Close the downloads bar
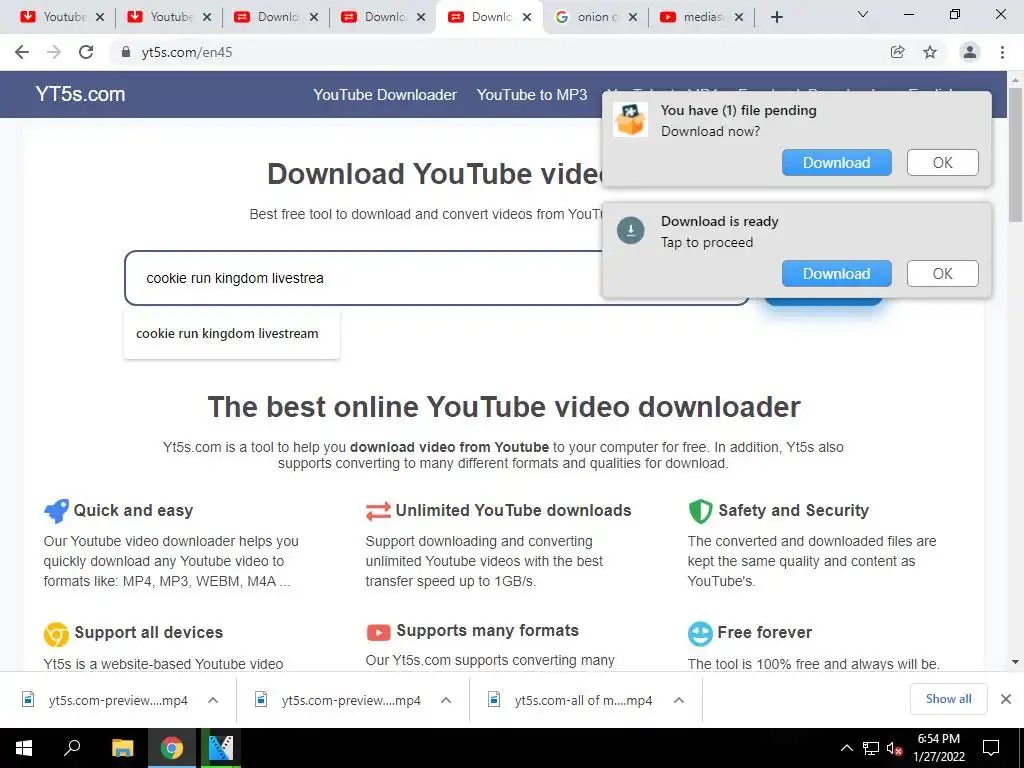The image size is (1024, 768). 1006,699
